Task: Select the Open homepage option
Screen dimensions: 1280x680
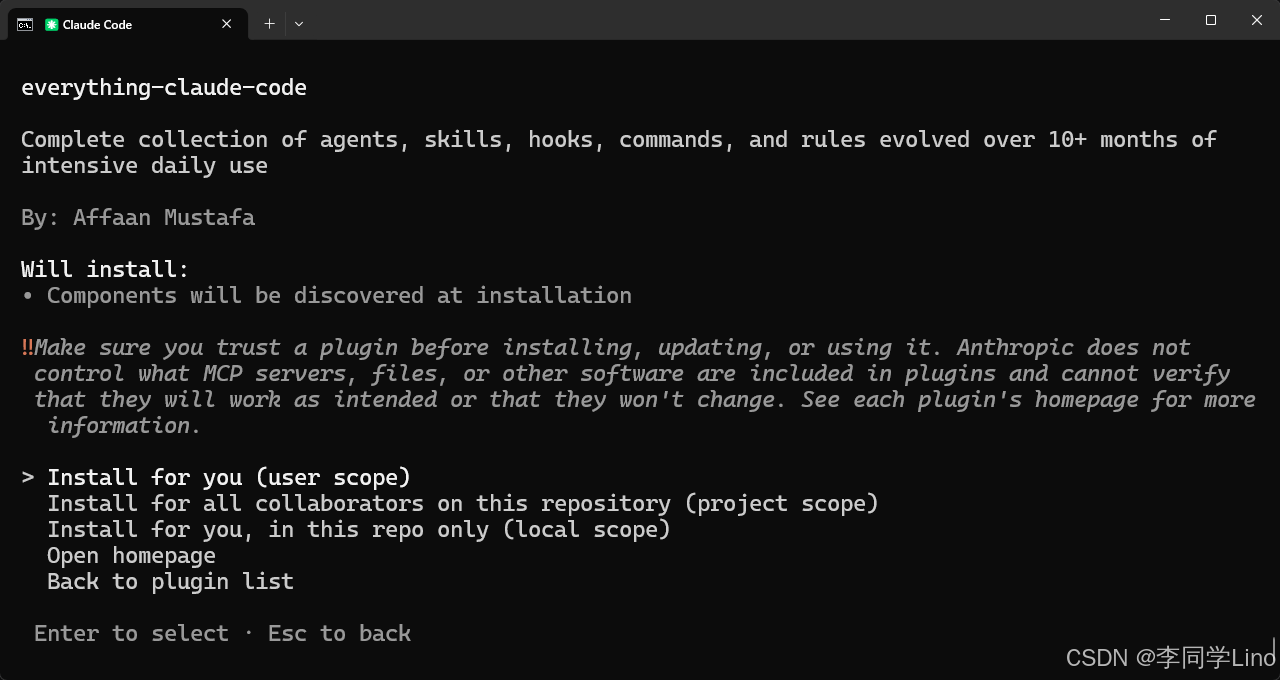Action: click(x=131, y=555)
